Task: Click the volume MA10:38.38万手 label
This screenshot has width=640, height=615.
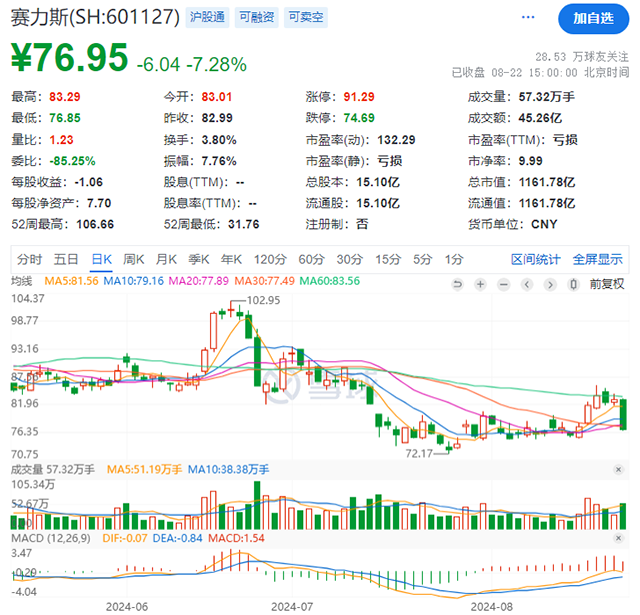Action: click(x=228, y=469)
